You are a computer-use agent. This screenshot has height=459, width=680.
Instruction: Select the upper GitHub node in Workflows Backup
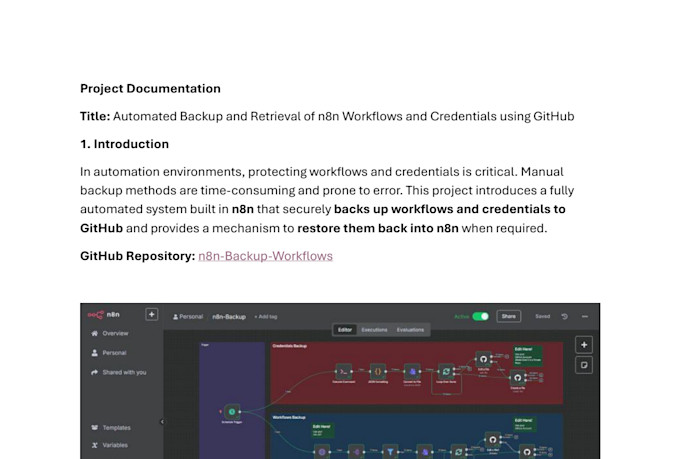coord(493,440)
